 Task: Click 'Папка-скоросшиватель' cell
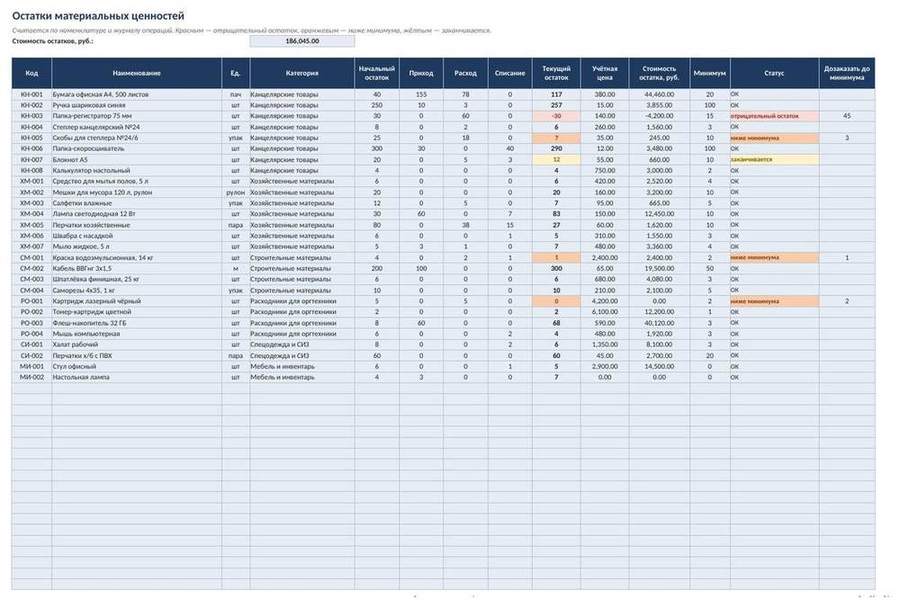coord(137,149)
